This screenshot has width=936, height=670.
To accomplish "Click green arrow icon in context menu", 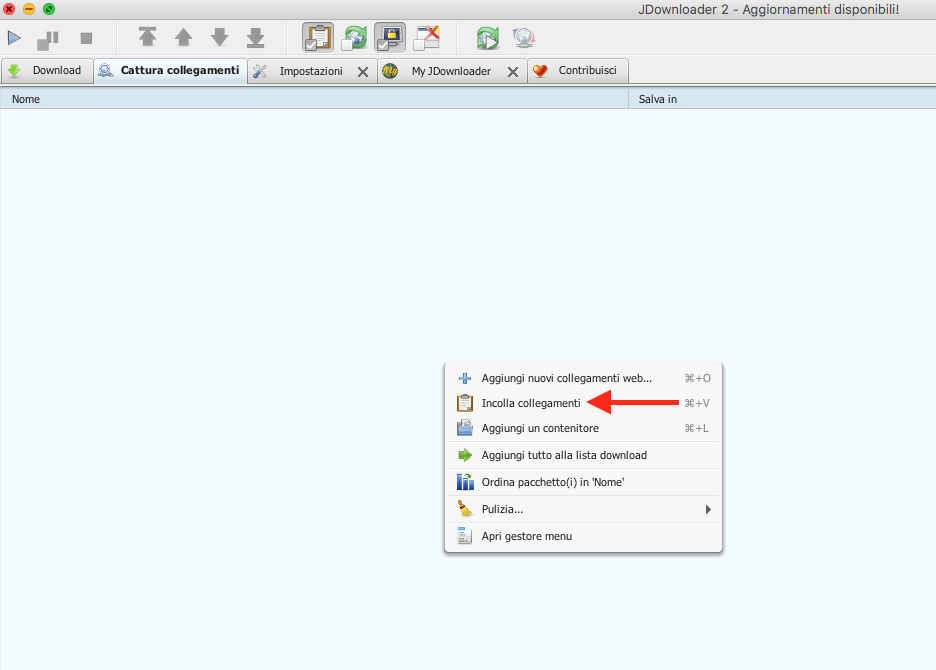I will [x=464, y=455].
